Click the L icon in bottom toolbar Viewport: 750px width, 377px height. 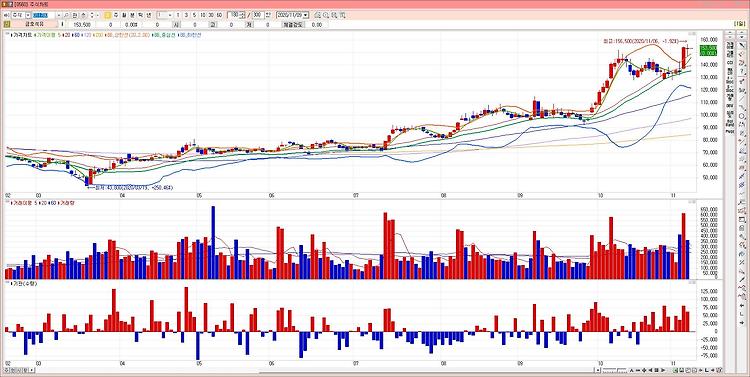[706, 370]
